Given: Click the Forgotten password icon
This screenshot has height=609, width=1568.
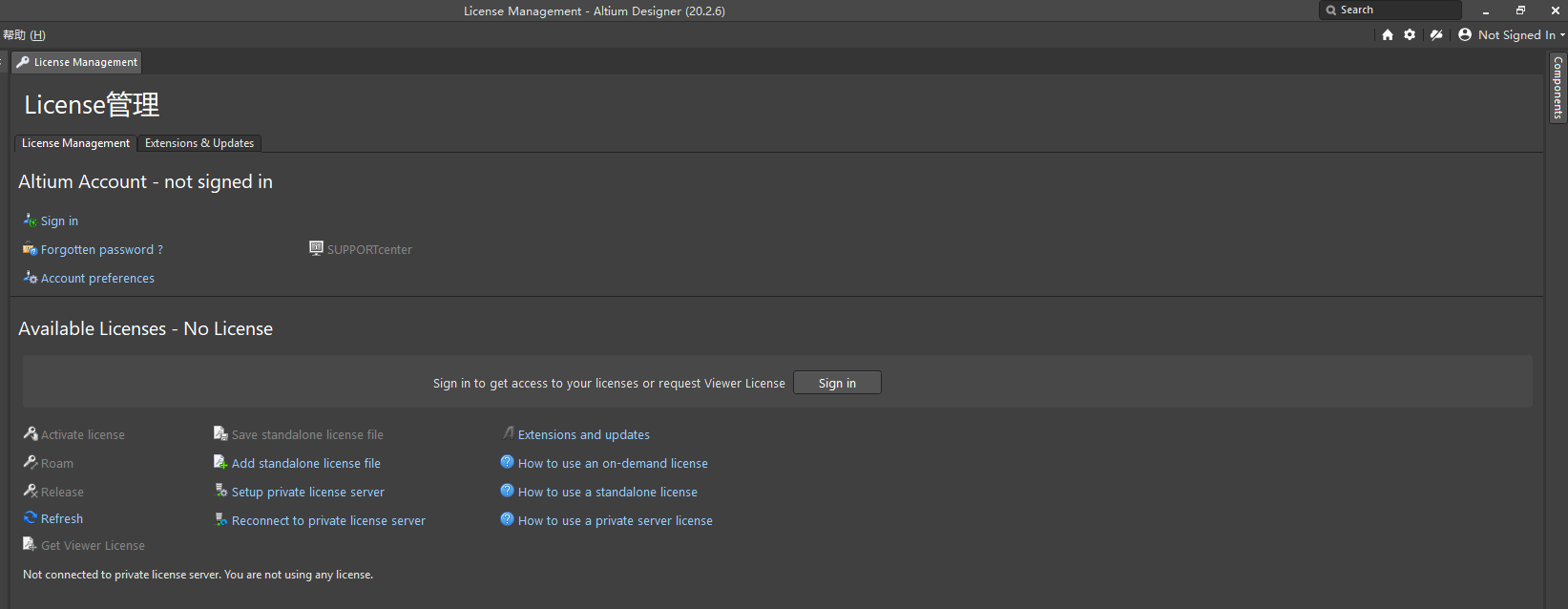Looking at the screenshot, I should [31, 249].
